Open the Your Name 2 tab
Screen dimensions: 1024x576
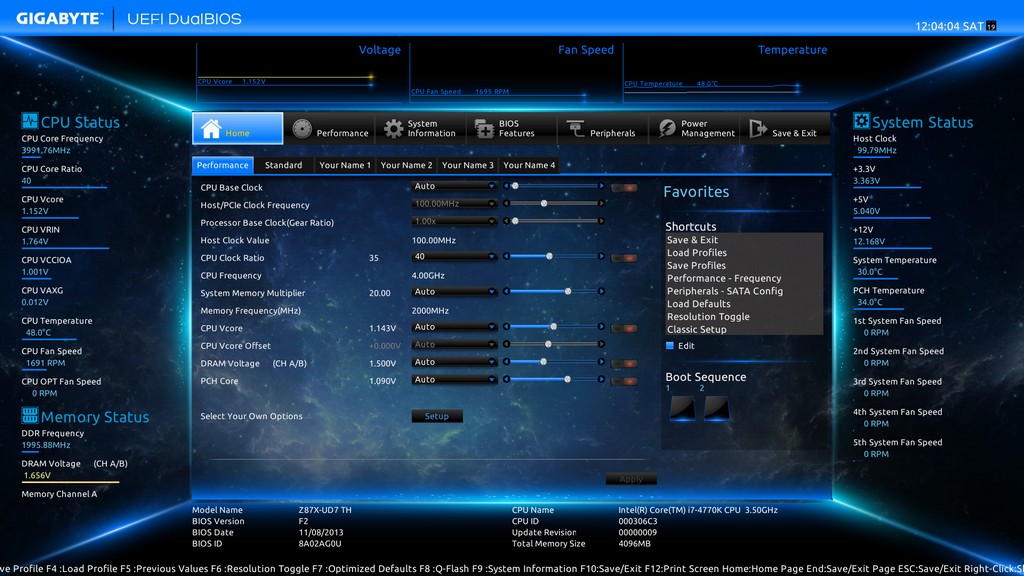(x=406, y=165)
